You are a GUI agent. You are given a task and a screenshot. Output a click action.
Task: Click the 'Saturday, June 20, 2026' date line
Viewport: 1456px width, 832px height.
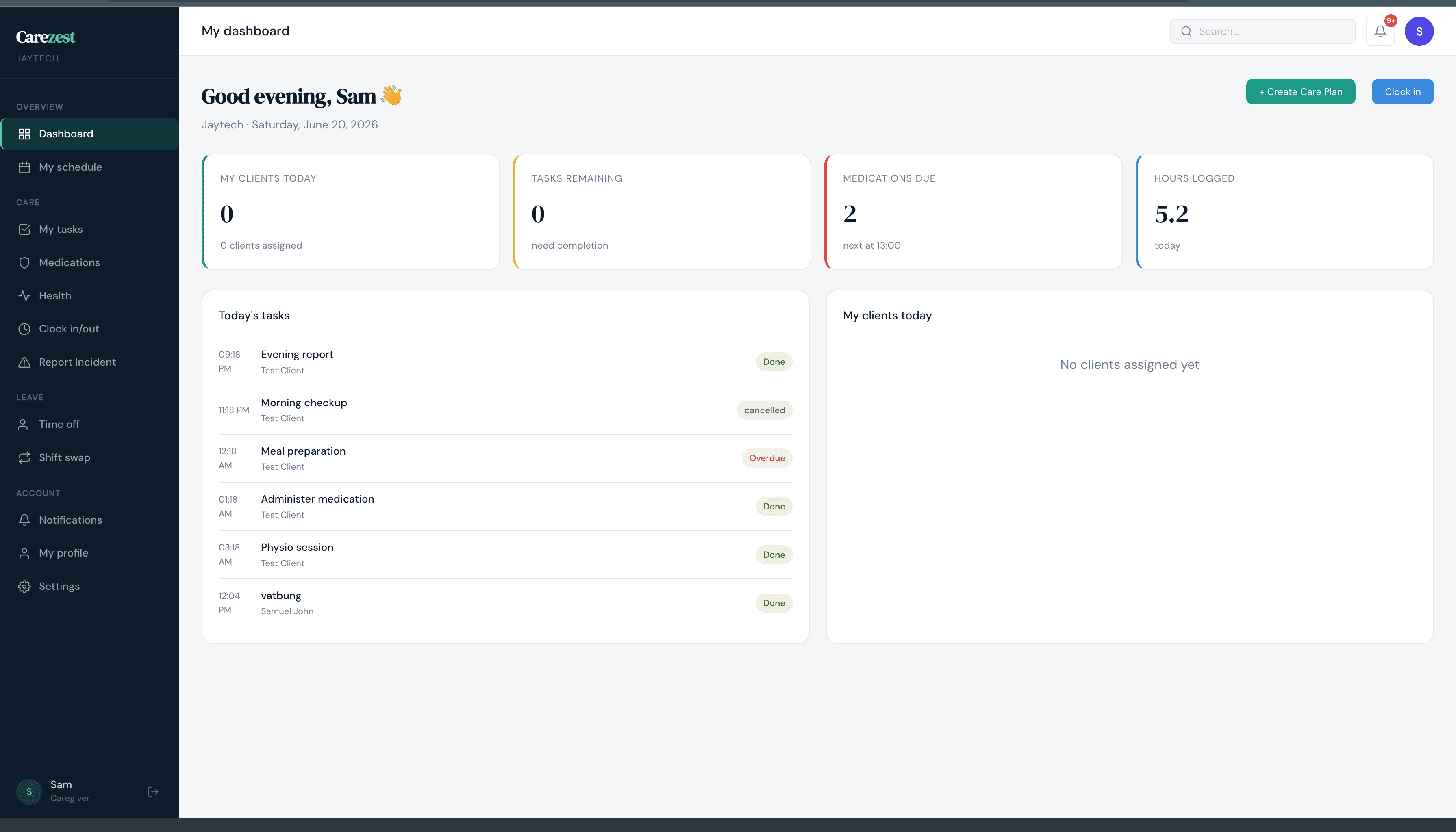pyautogui.click(x=314, y=125)
